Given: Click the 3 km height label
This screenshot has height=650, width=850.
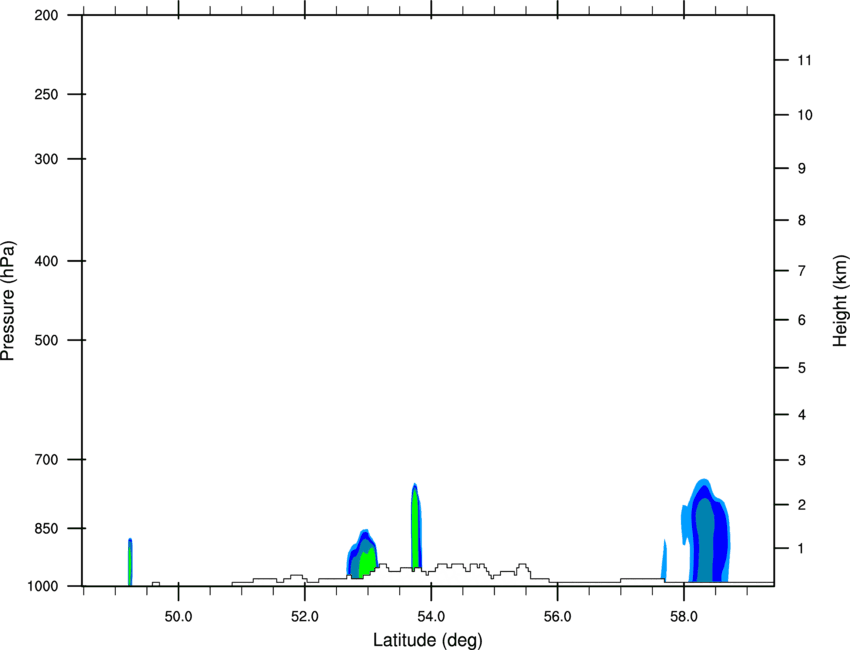Looking at the screenshot, I should coord(802,460).
